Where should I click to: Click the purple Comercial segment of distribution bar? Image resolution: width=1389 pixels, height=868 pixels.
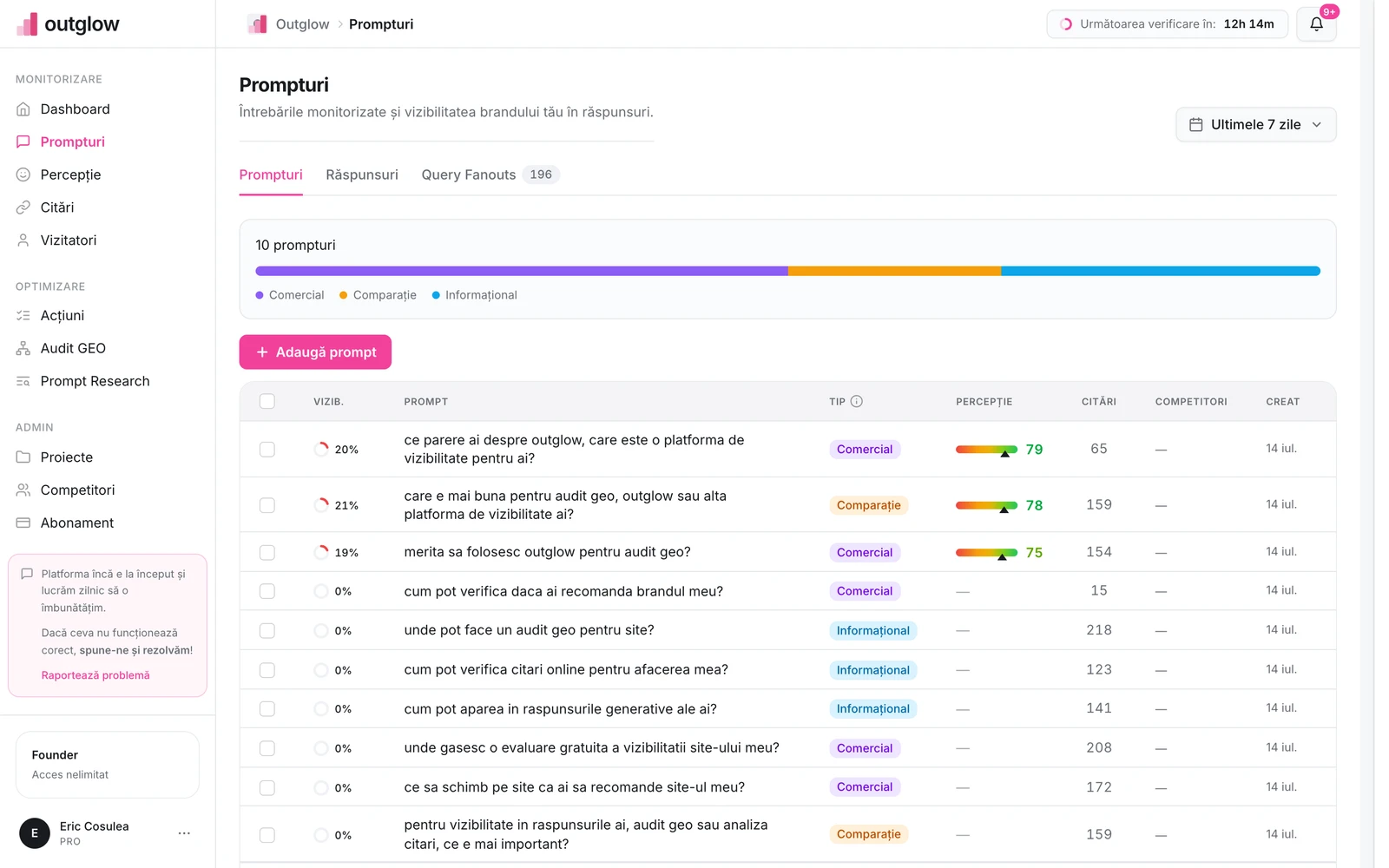[x=522, y=271]
